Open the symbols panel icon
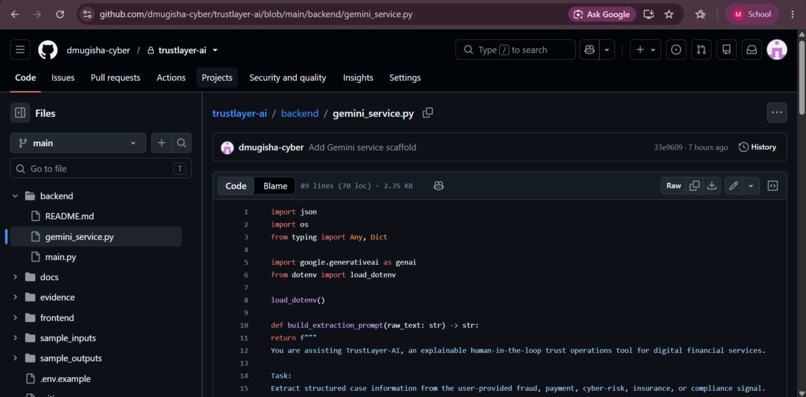The width and height of the screenshot is (806, 397). (773, 186)
